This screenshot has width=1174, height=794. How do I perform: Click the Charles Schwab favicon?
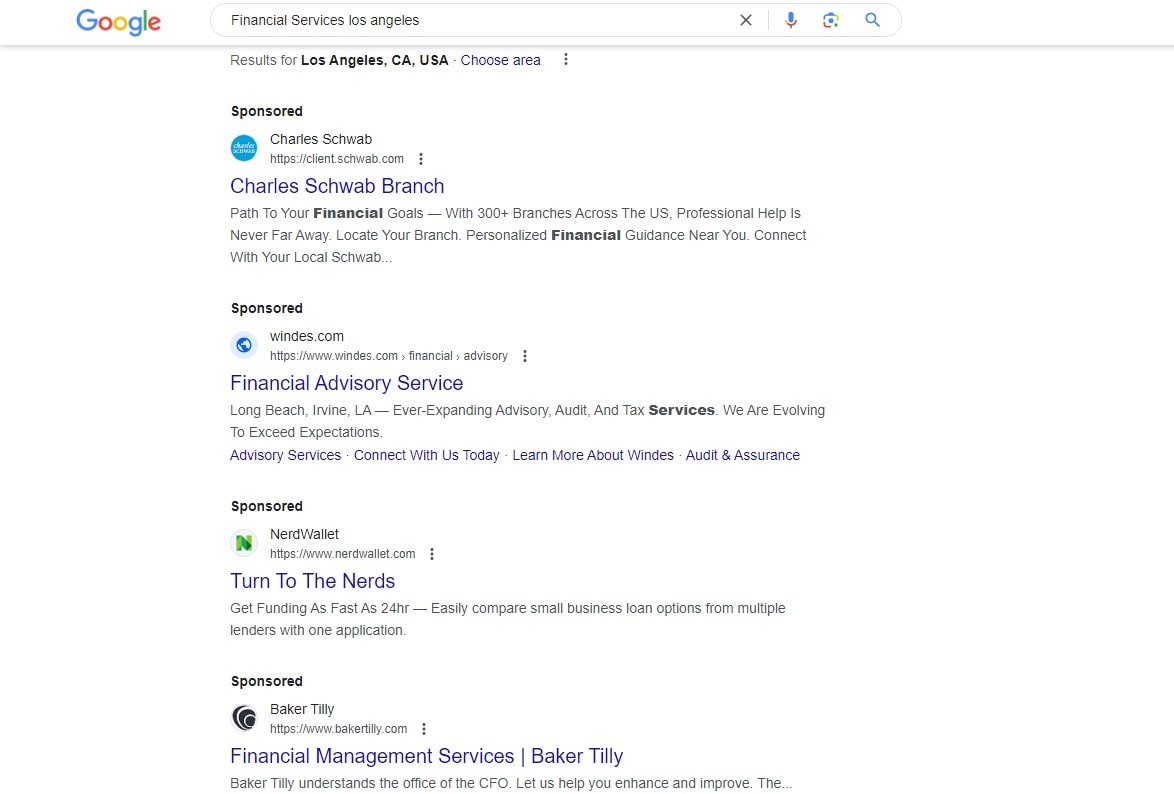click(x=243, y=147)
